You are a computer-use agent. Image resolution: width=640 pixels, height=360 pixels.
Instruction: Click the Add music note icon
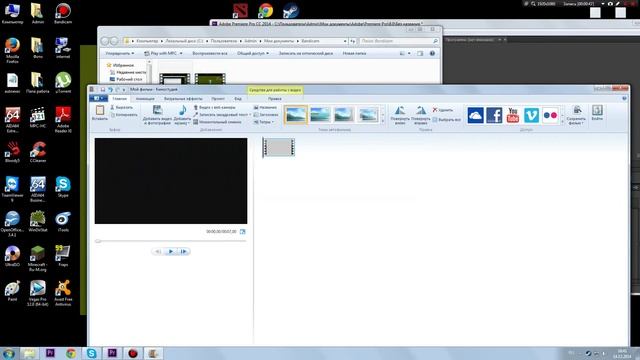[182, 110]
